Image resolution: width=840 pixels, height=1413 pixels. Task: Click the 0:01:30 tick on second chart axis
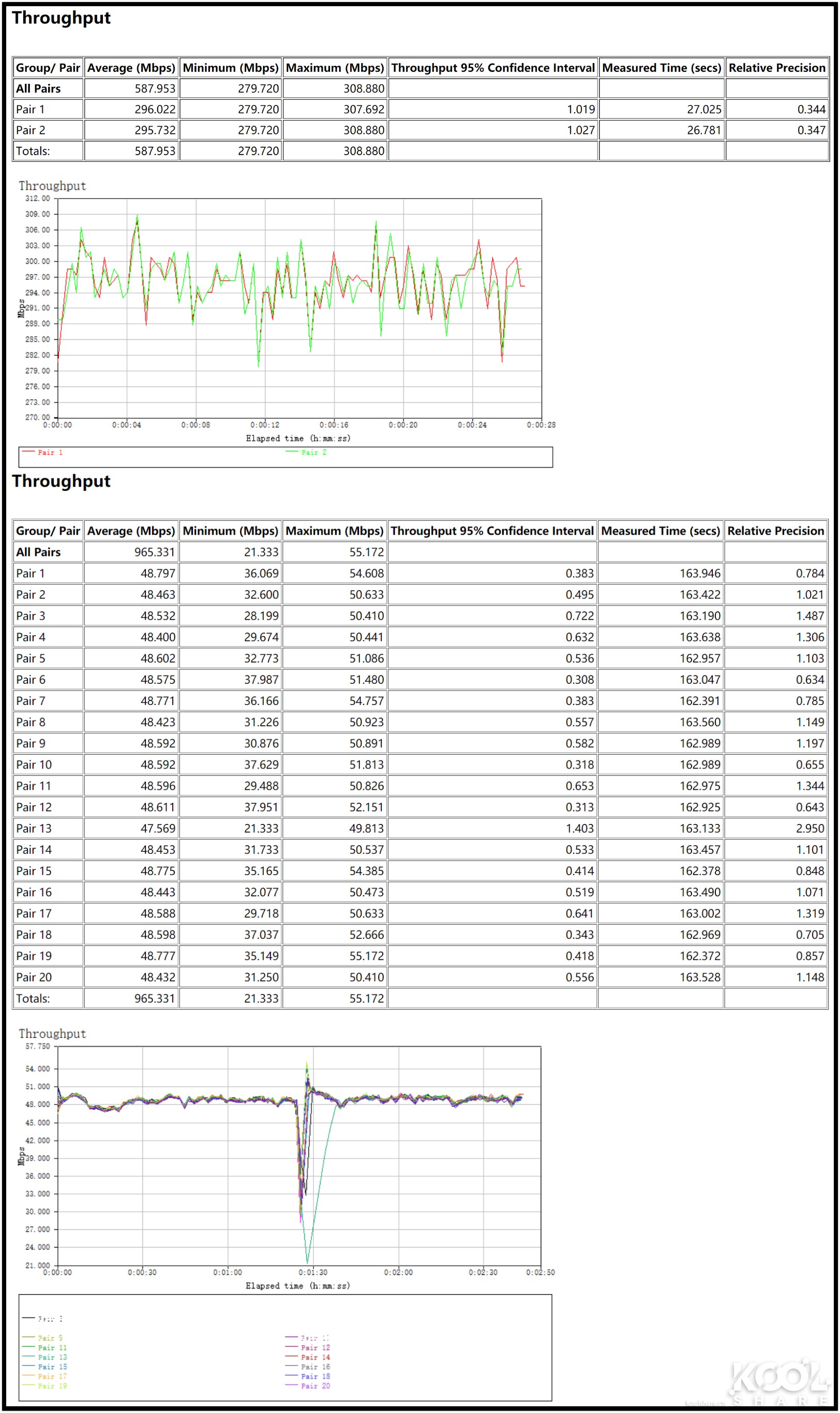[x=312, y=1273]
